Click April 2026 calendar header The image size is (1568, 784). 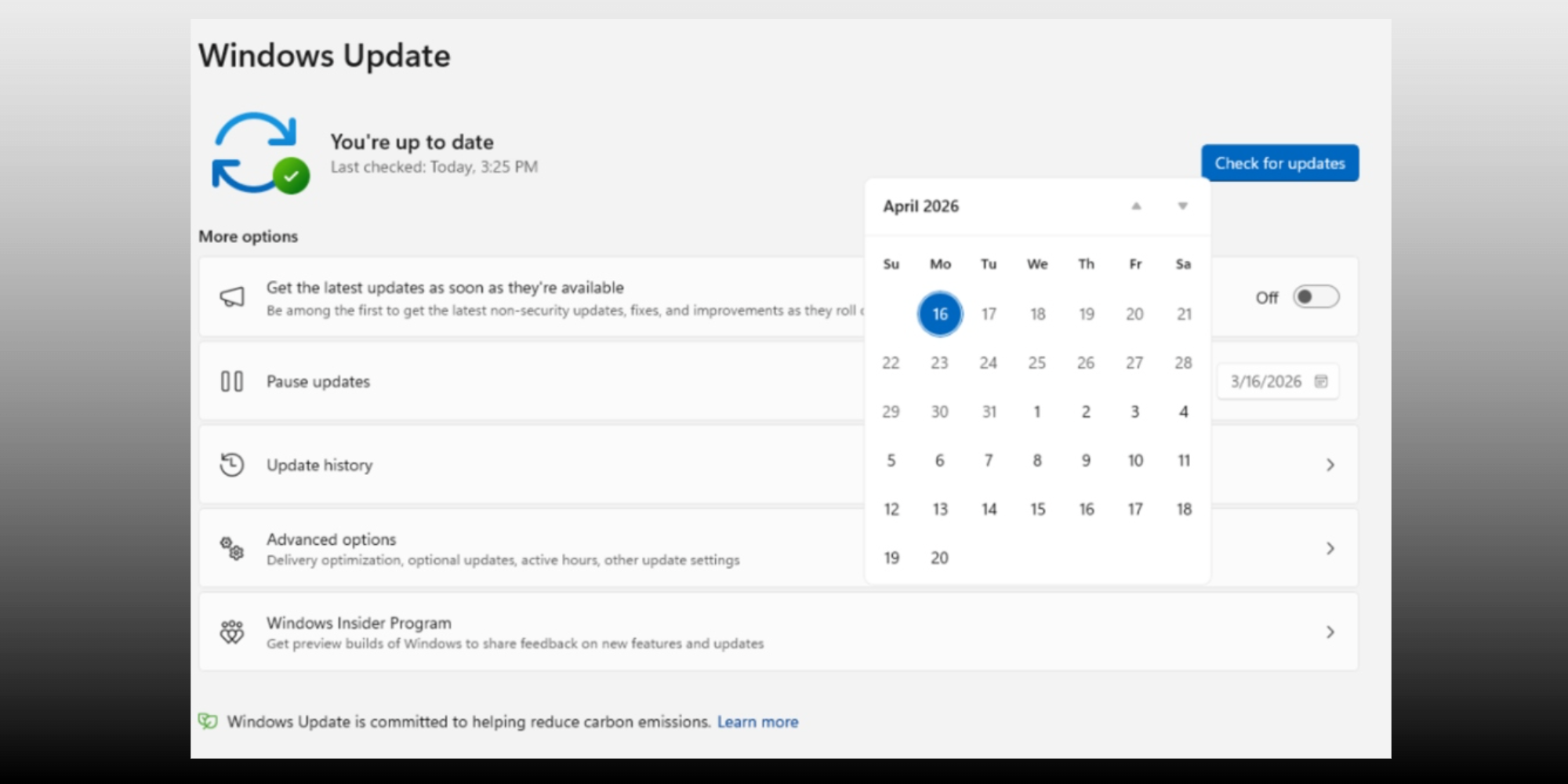point(920,206)
